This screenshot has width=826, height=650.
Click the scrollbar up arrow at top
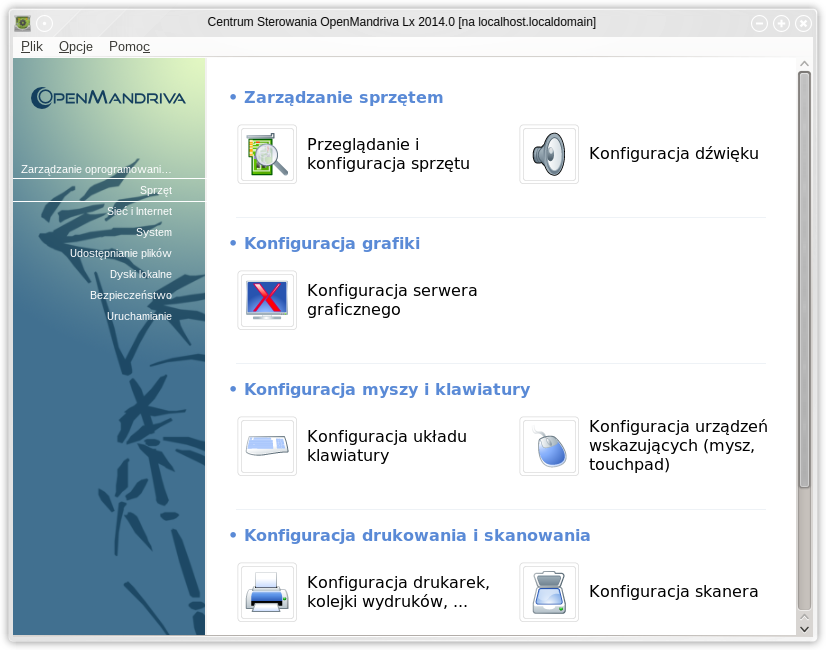click(804, 64)
